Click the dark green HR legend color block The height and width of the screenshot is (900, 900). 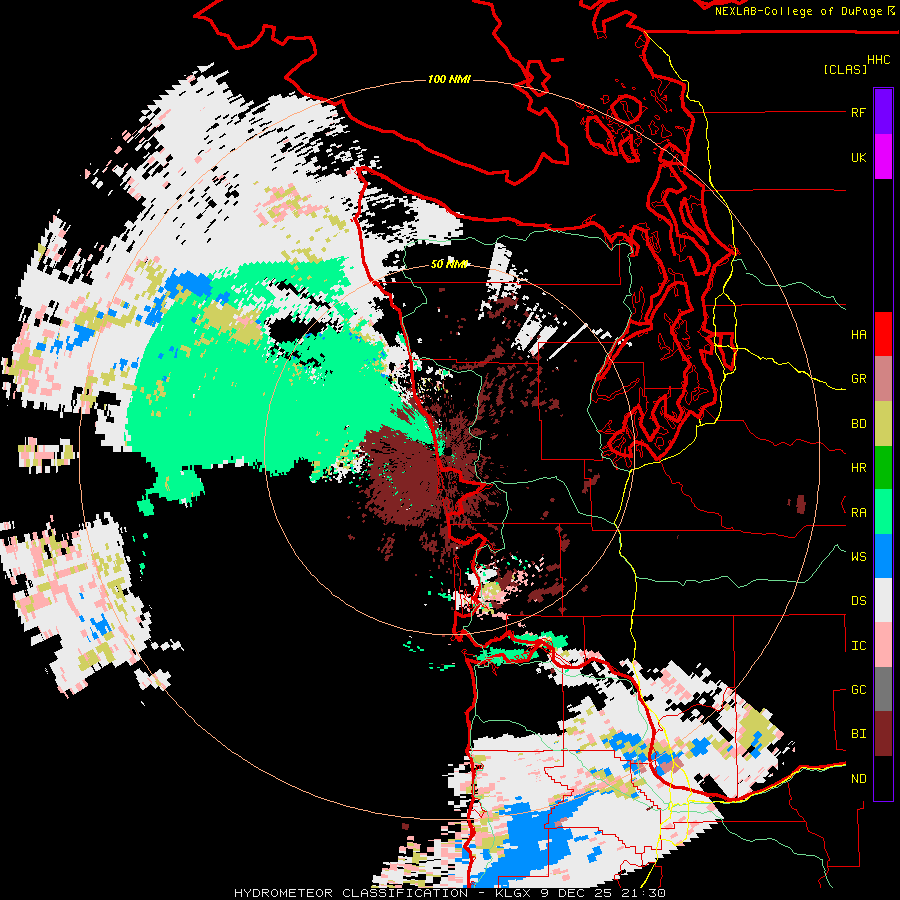883,468
